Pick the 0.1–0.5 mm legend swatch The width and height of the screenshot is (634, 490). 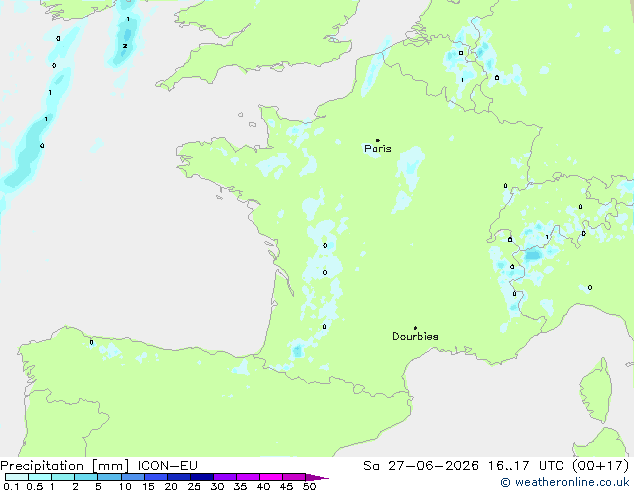tap(17, 477)
